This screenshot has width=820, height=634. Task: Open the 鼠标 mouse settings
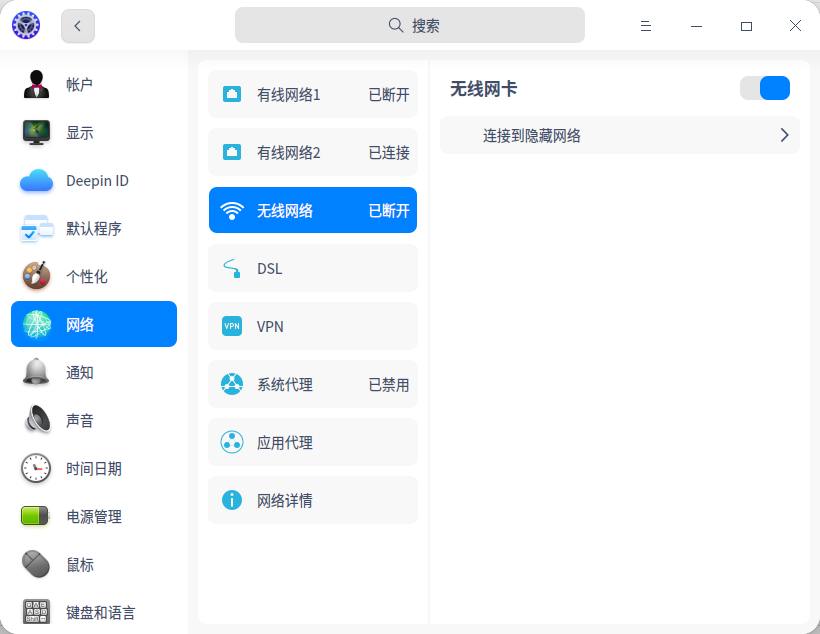tap(94, 565)
